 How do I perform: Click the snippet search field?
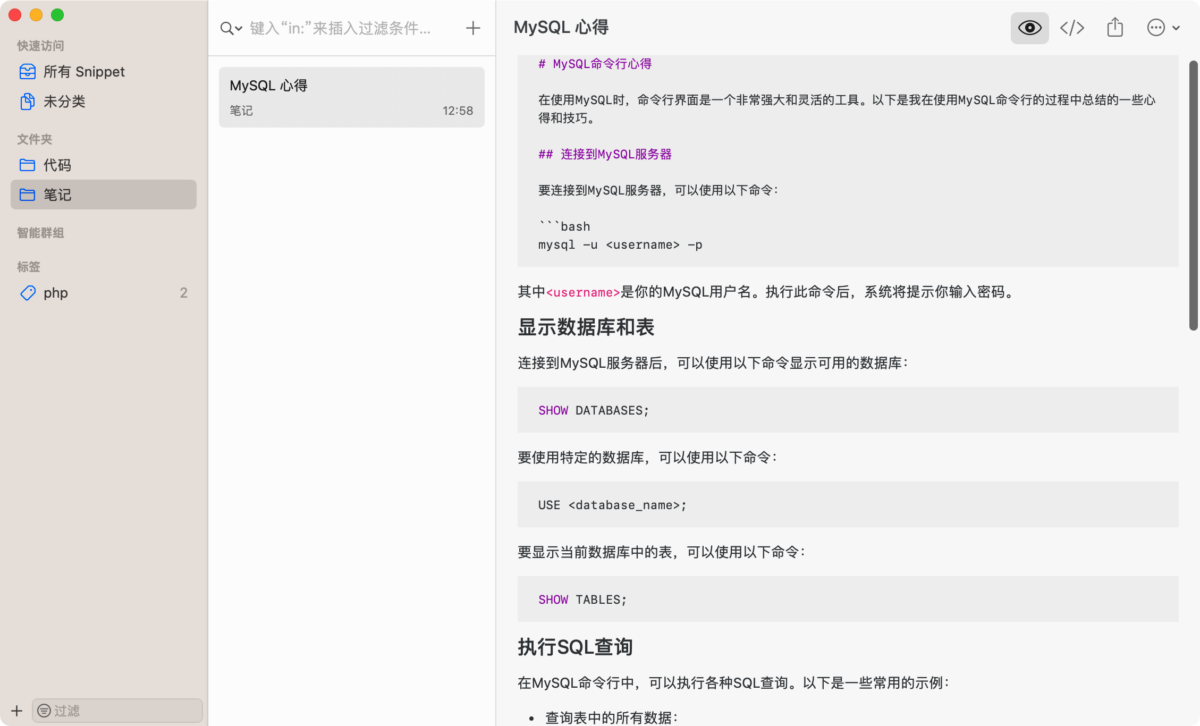tap(341, 29)
